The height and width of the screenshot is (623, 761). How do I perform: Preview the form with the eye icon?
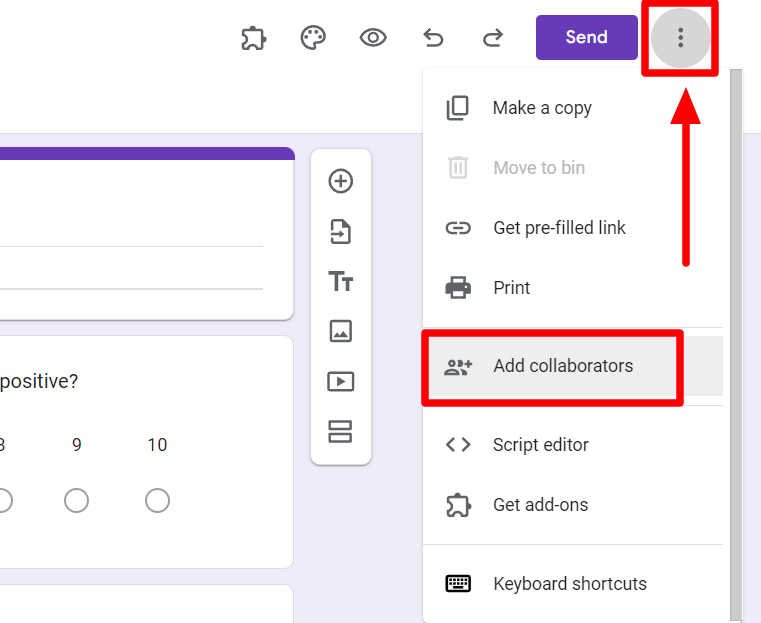tap(373, 37)
